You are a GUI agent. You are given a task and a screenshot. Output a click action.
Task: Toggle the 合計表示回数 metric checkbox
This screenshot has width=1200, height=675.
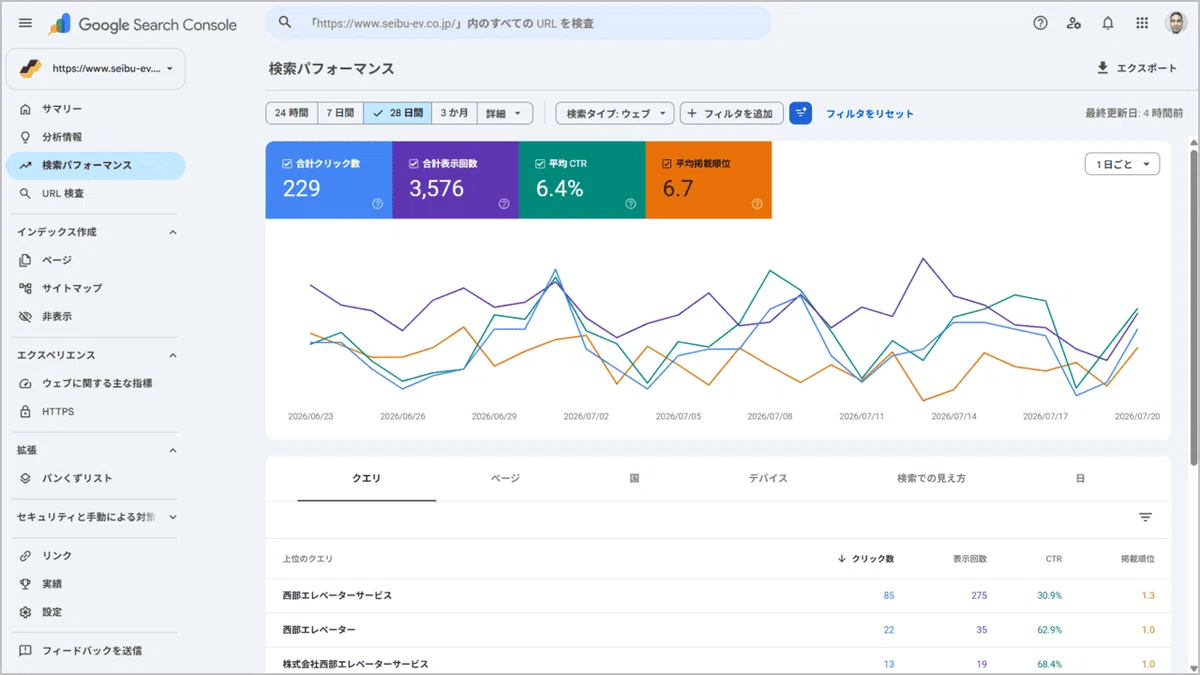[414, 163]
